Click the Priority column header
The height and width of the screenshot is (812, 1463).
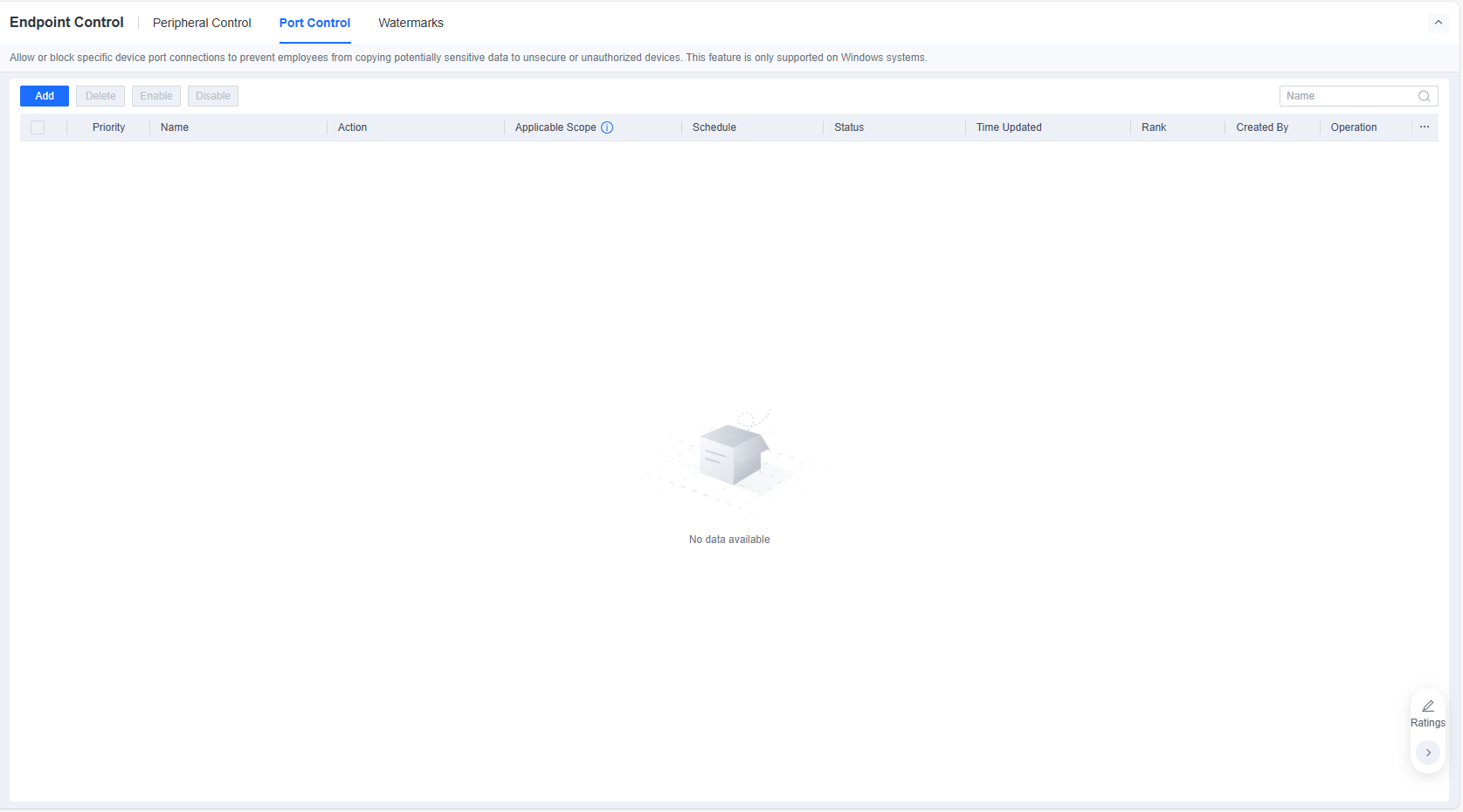[108, 127]
